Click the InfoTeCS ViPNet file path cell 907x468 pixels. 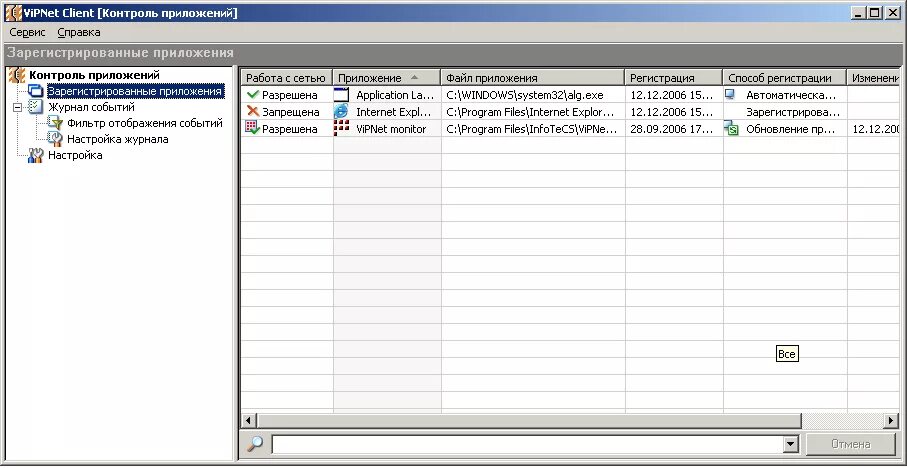pyautogui.click(x=533, y=129)
